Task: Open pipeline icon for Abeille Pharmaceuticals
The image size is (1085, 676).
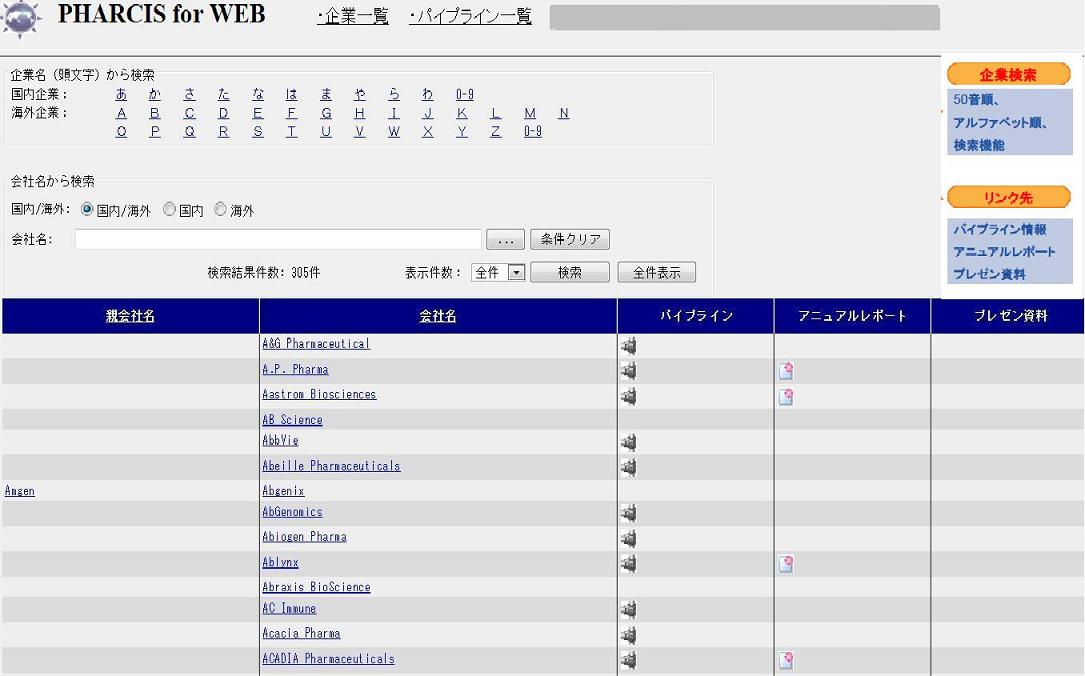Action: point(628,467)
